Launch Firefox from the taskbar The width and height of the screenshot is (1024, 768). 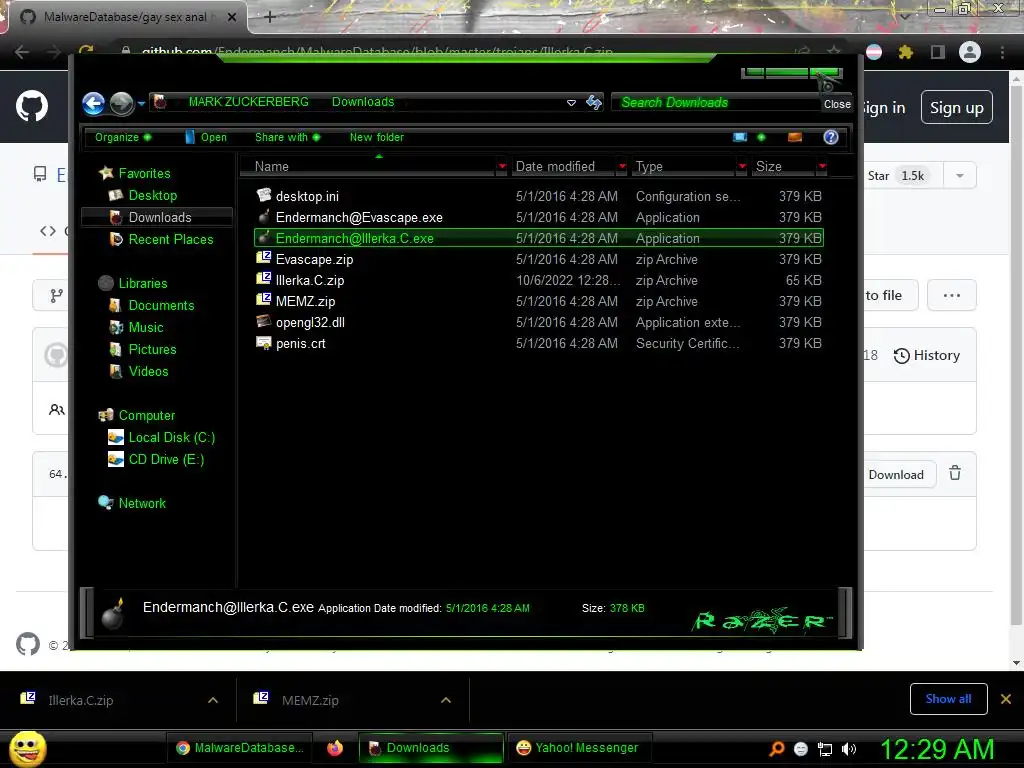[x=335, y=748]
